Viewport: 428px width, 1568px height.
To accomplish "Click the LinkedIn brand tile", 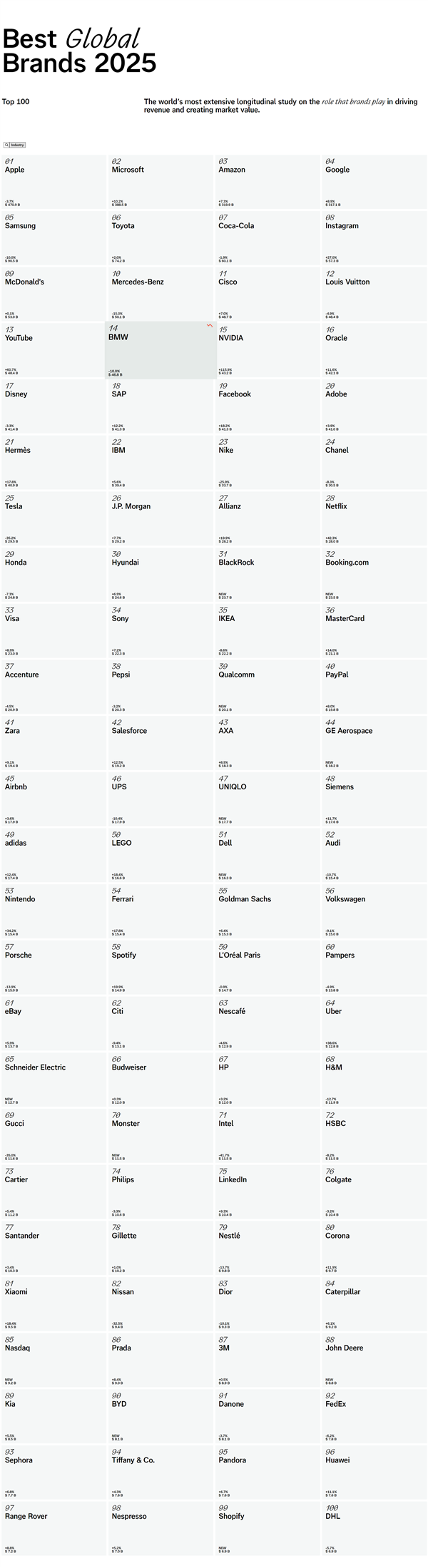I will [267, 1192].
